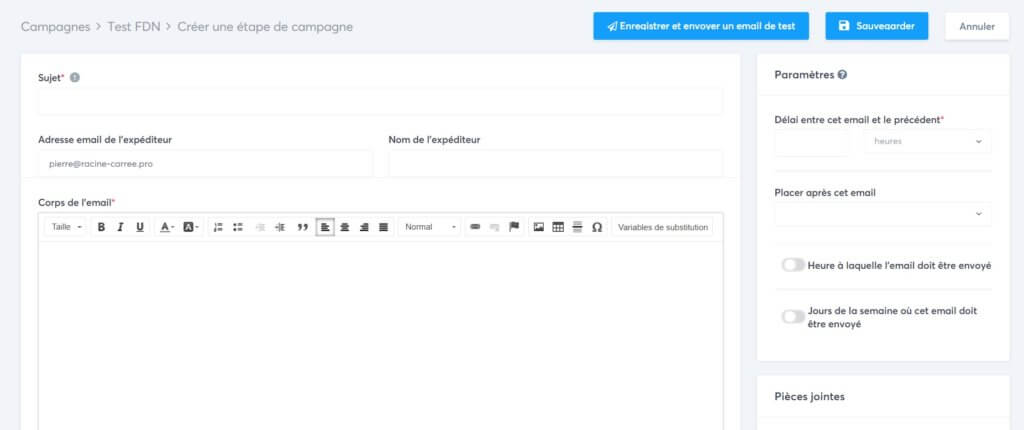Viewport: 1024px width, 430px height.
Task: Open the background color picker
Action: (x=191, y=227)
